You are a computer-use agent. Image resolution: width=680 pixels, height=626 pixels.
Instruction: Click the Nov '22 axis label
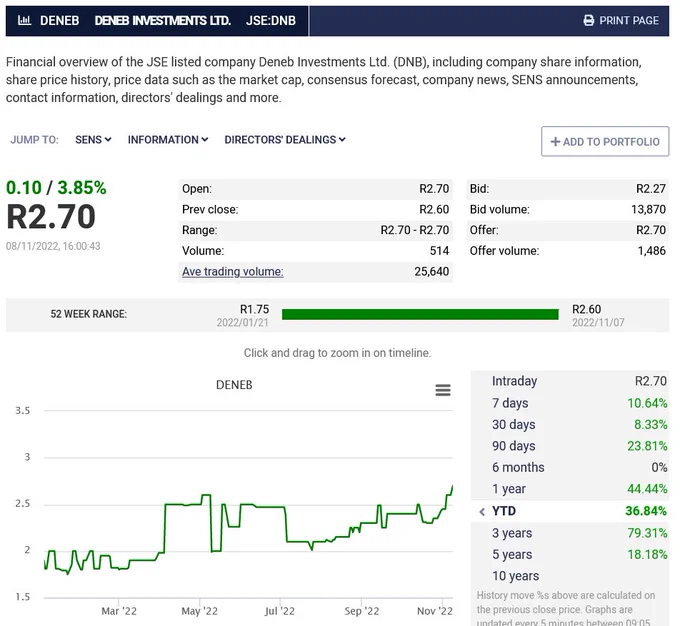click(435, 611)
